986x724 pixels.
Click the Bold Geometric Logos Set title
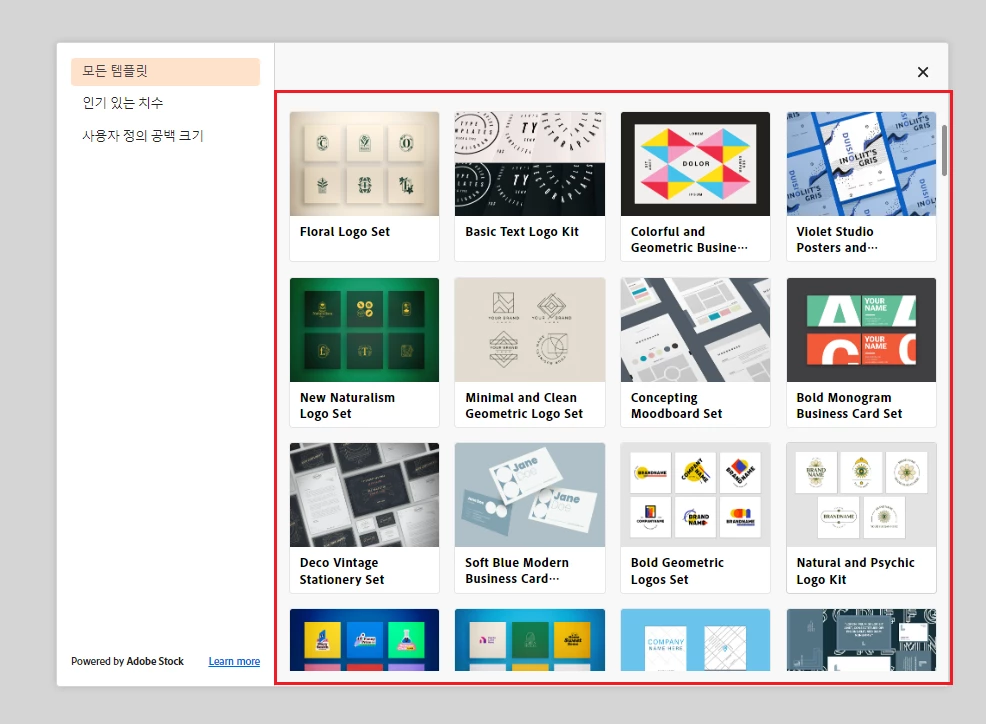click(x=677, y=571)
